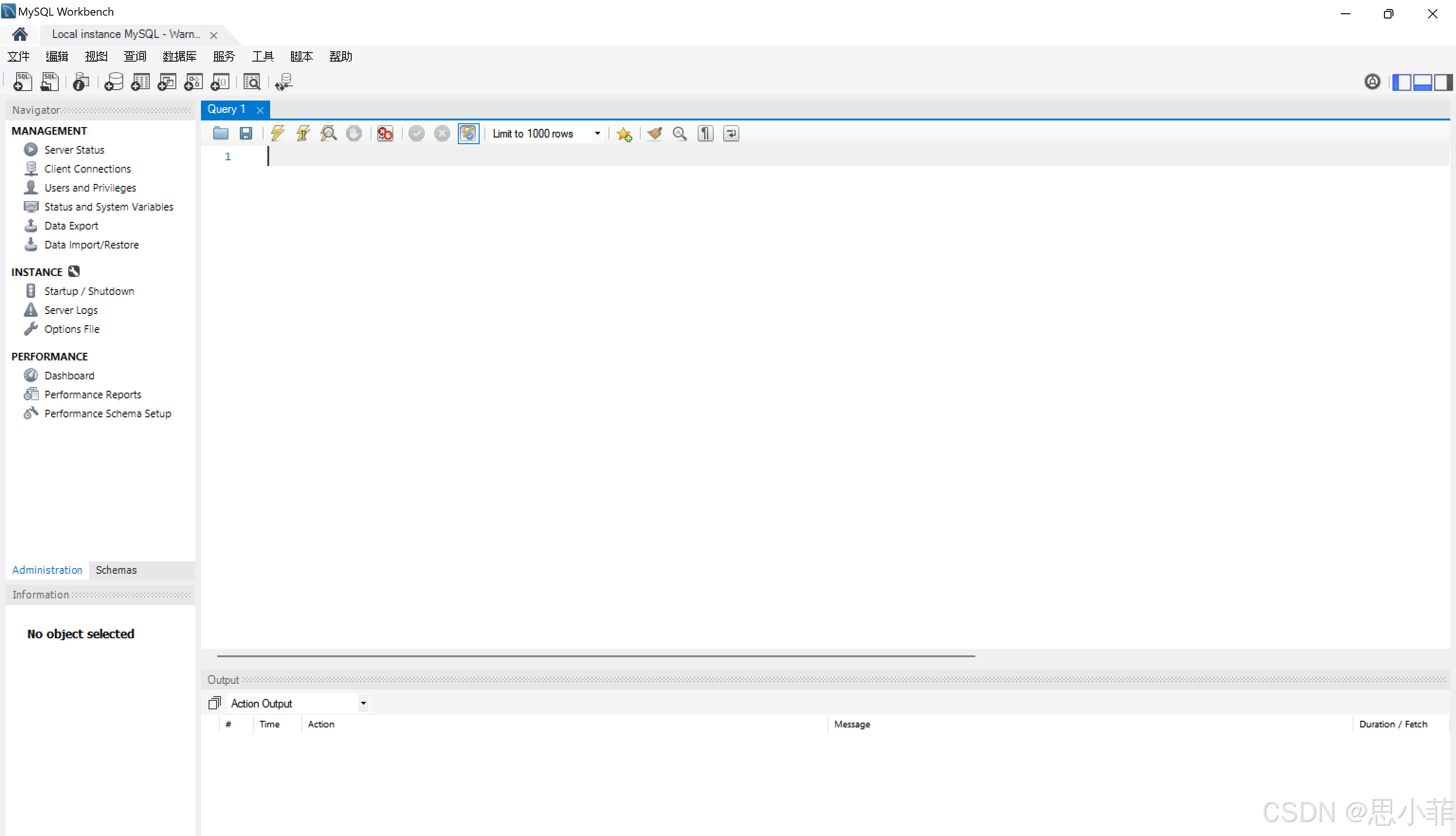Open Data Export under Management
1456x836 pixels.
[71, 226]
